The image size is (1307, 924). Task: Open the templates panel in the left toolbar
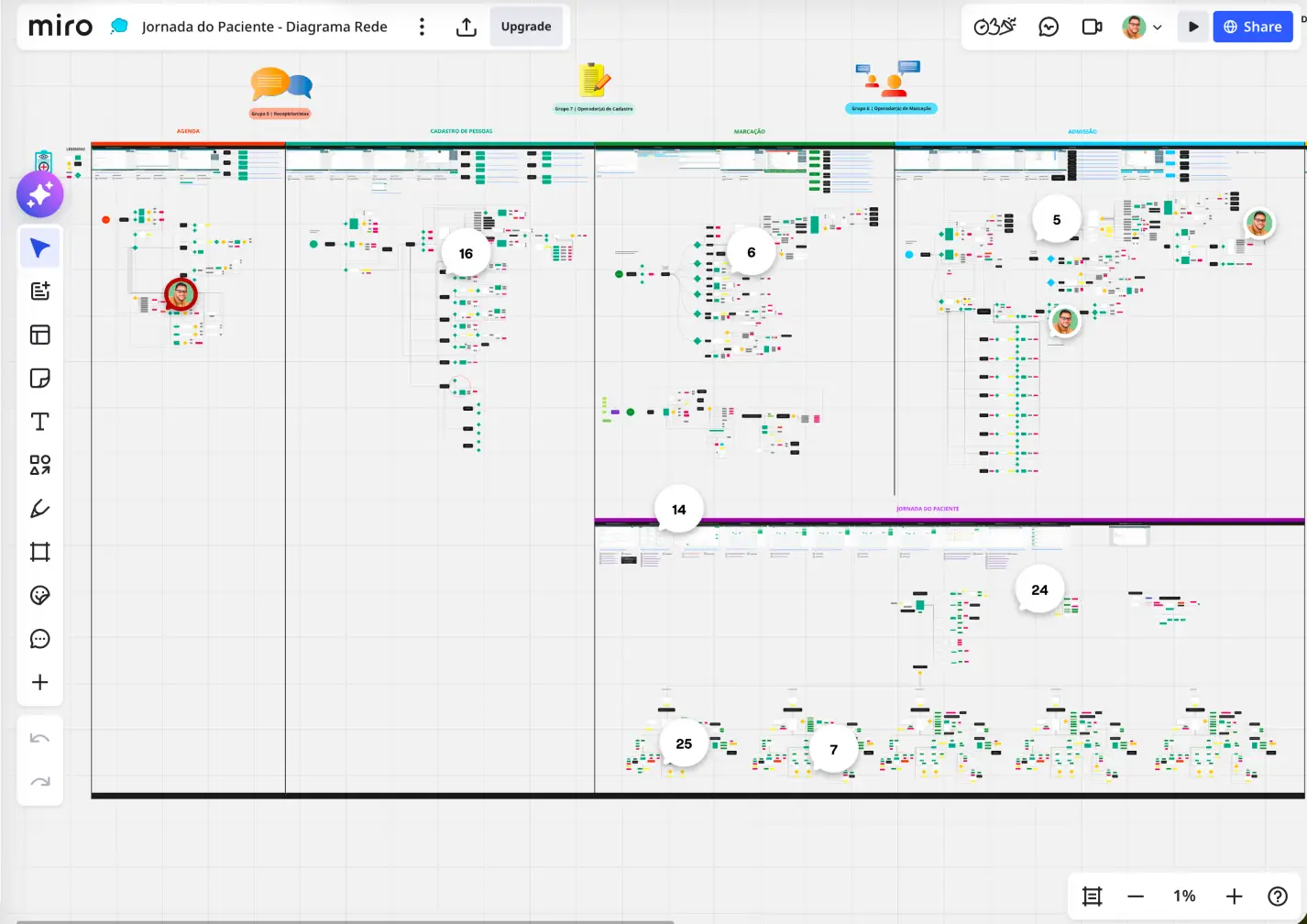[40, 335]
